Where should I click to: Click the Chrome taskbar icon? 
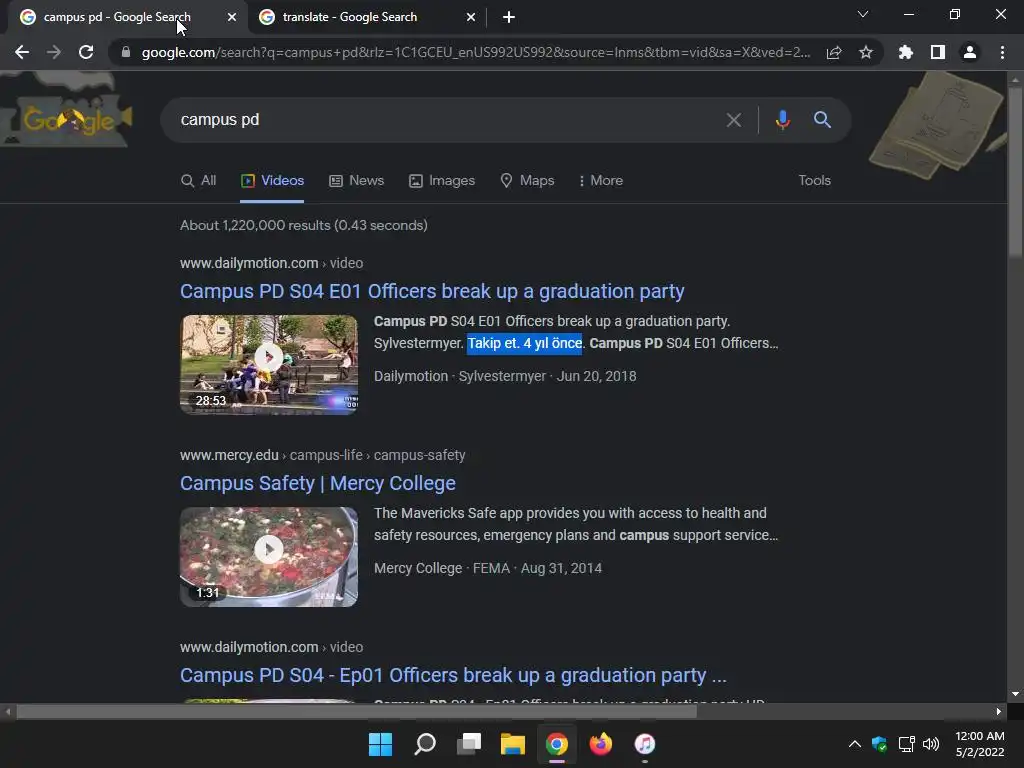tap(557, 744)
